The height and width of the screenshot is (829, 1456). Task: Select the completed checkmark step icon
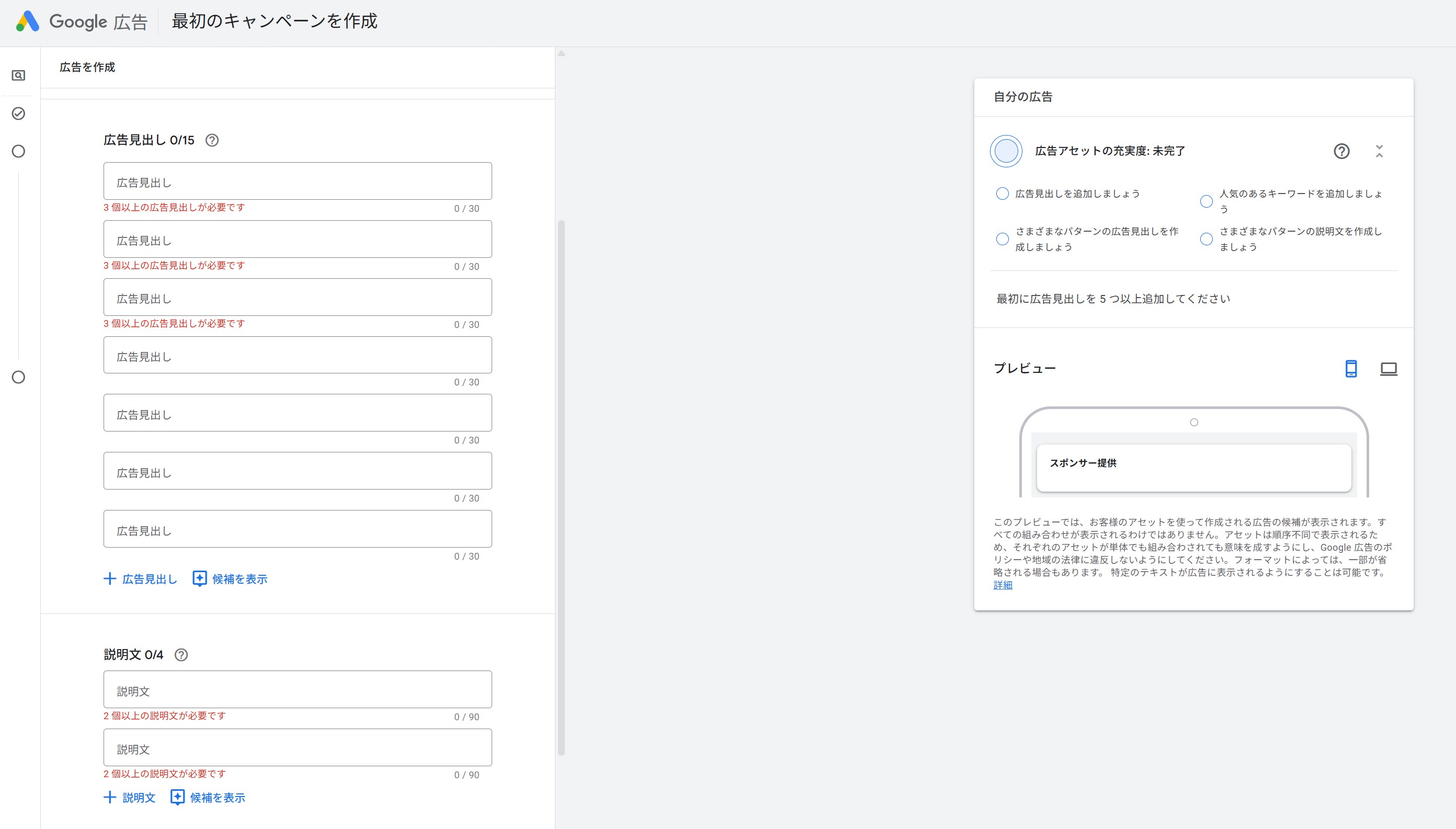click(x=18, y=113)
